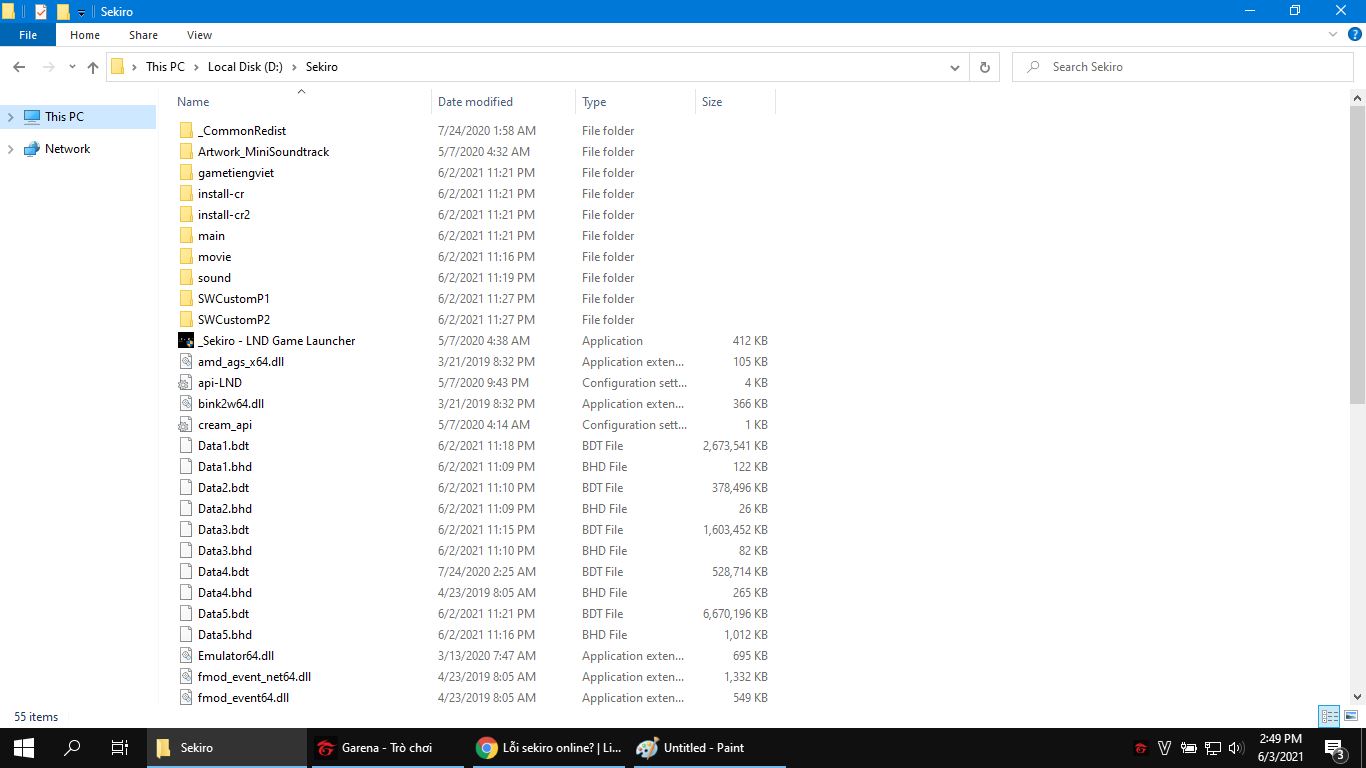Viewport: 1366px width, 768px height.
Task: Click Local Disk (D:) in breadcrumb
Action: click(245, 67)
